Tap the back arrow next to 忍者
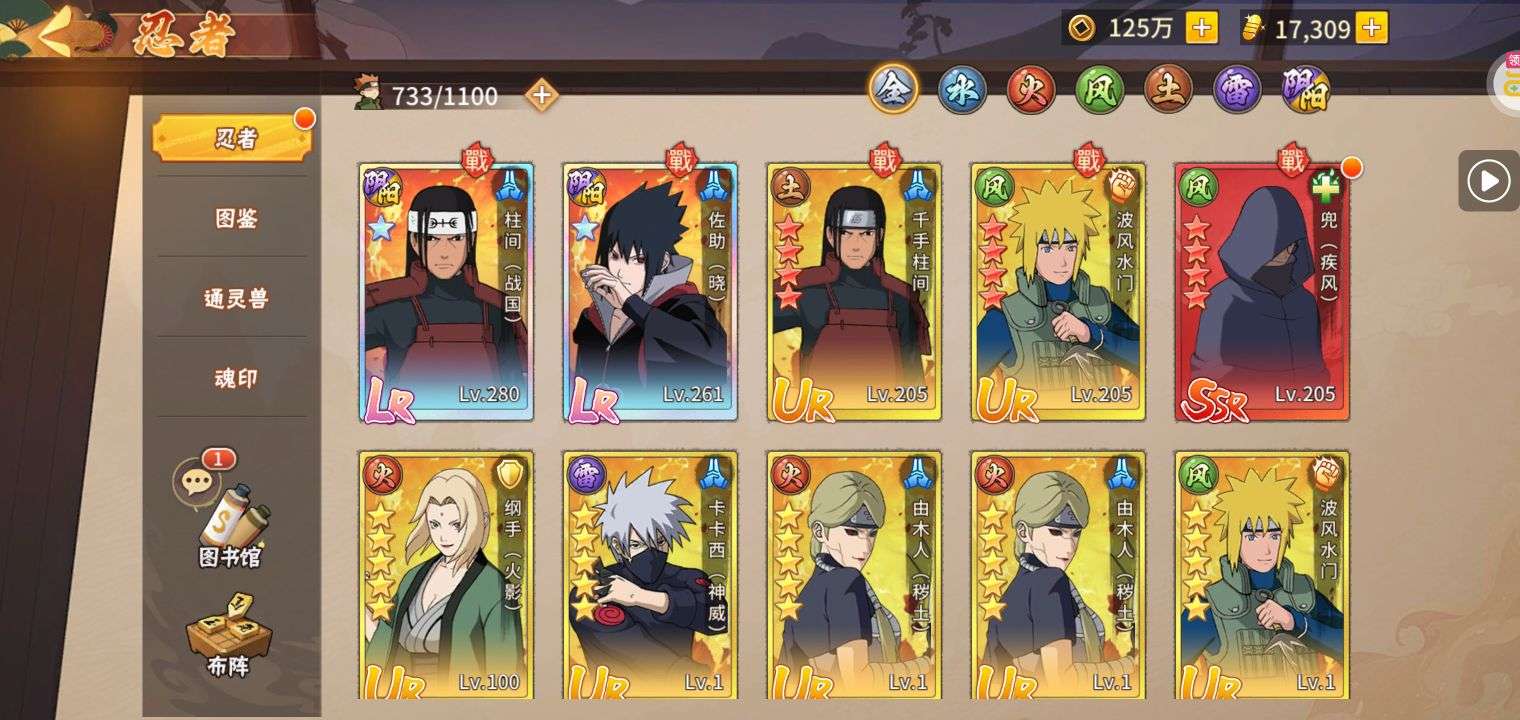 pos(58,34)
